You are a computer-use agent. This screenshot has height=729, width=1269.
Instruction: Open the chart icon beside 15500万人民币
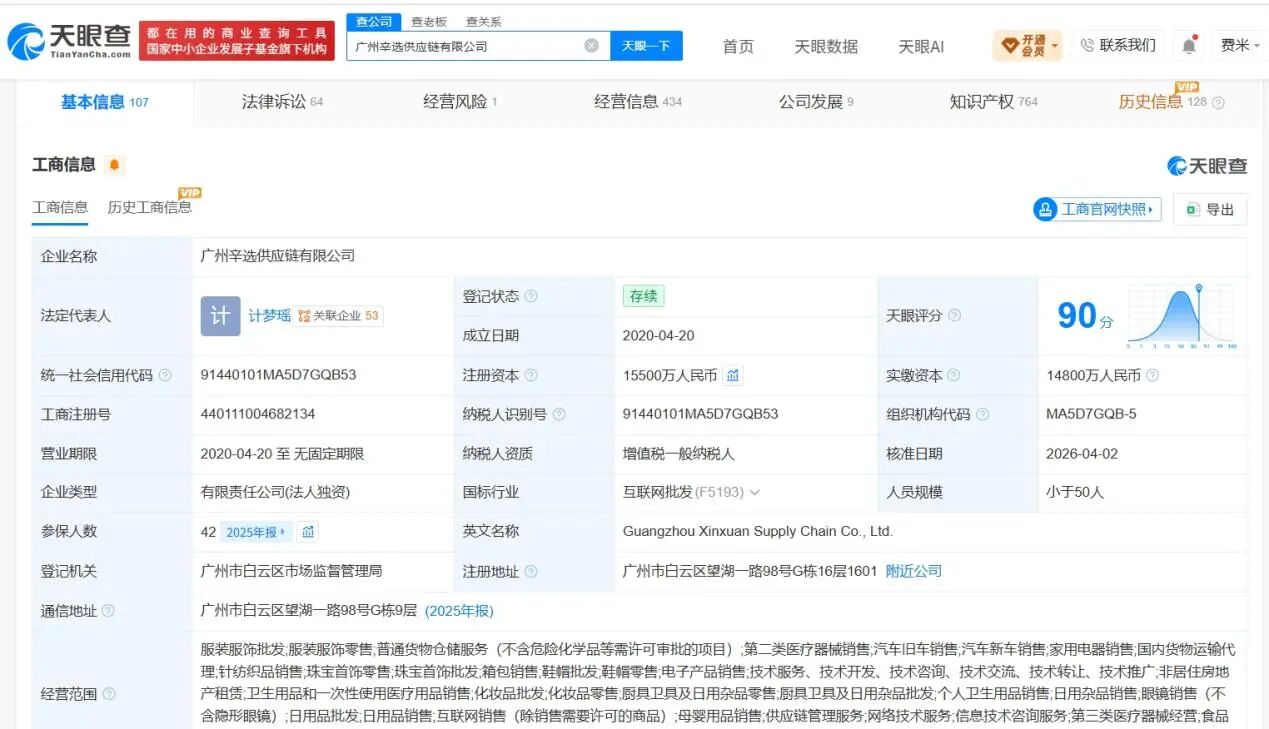click(x=733, y=375)
